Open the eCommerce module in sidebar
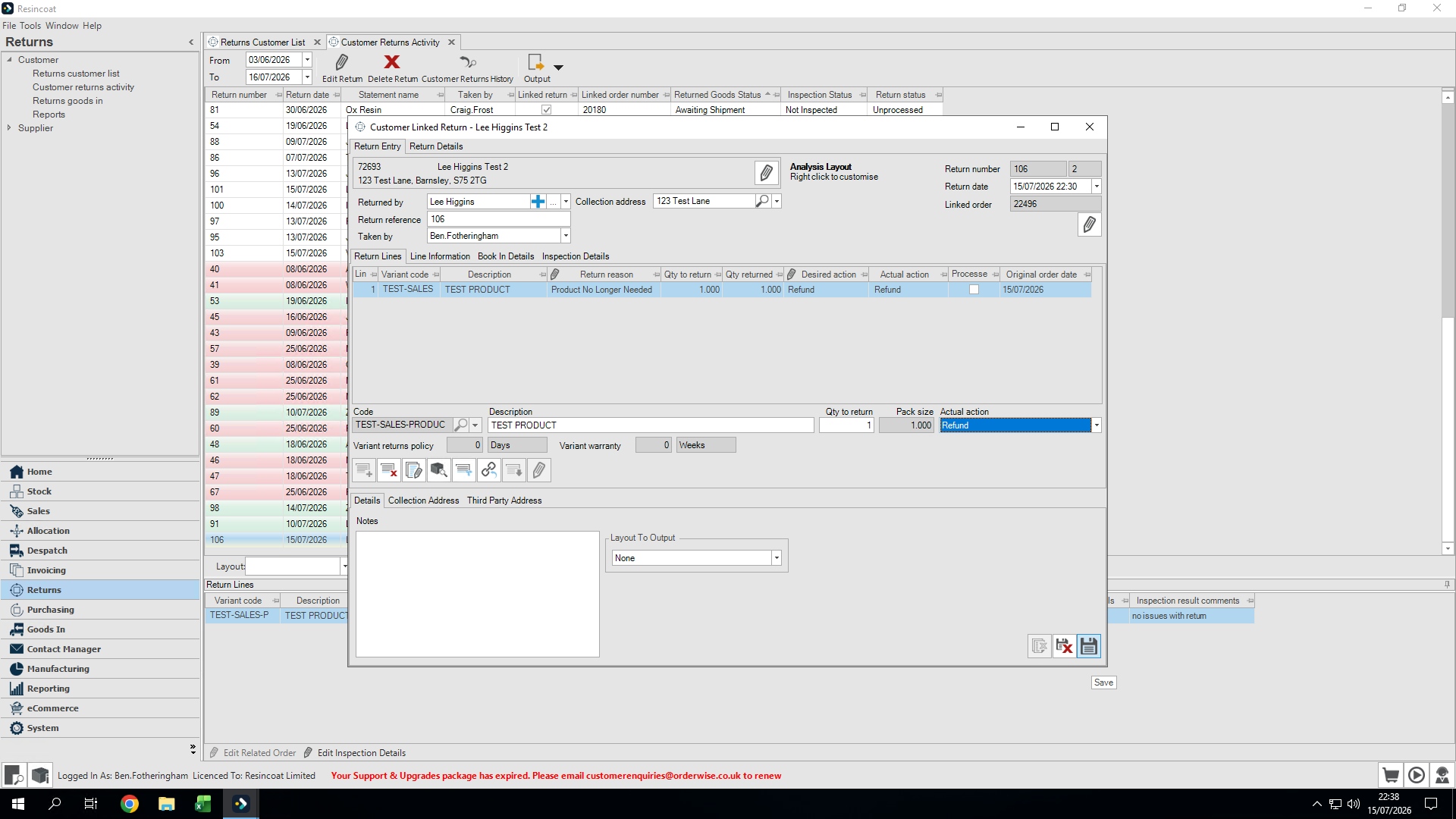Screen dimensions: 1456x819 tap(100, 708)
